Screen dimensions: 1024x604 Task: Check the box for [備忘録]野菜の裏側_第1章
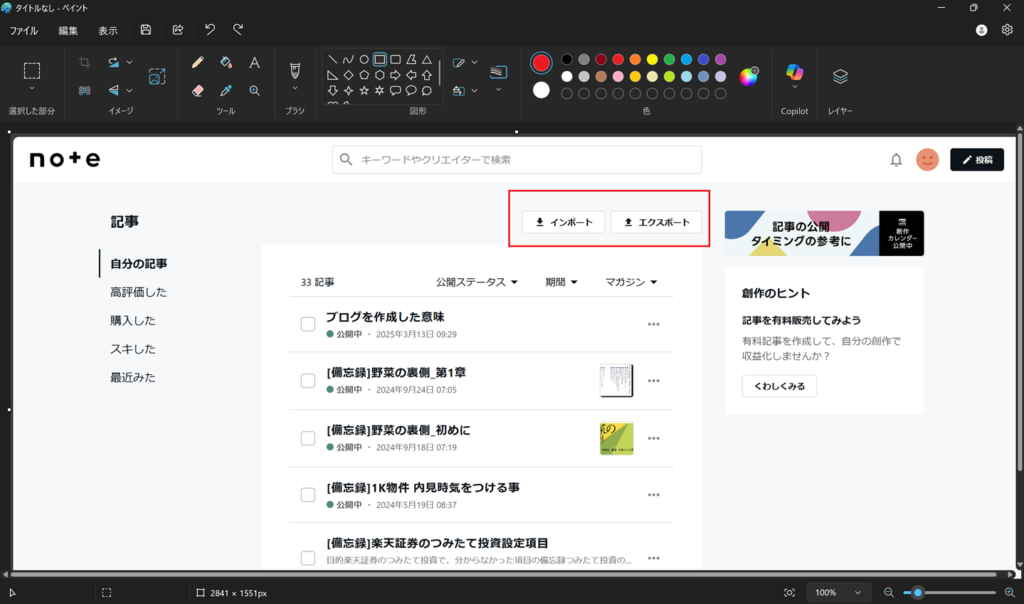[308, 381]
